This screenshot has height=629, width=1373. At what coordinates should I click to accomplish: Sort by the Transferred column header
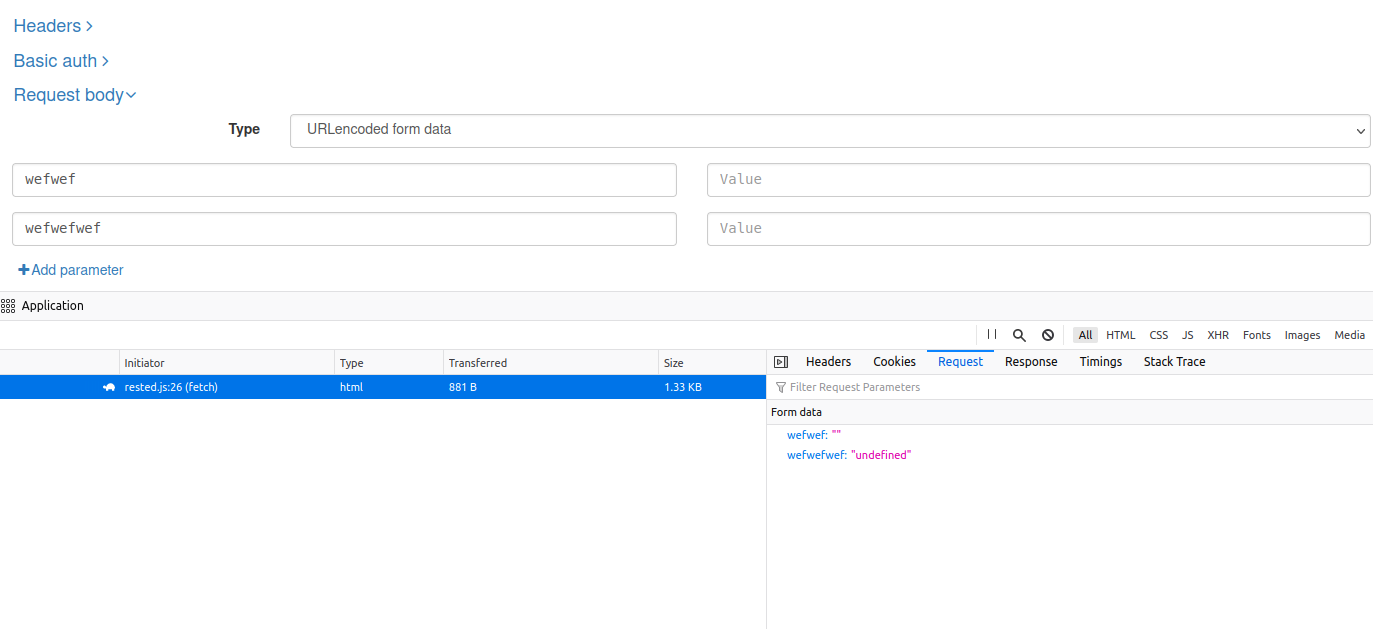coord(551,363)
